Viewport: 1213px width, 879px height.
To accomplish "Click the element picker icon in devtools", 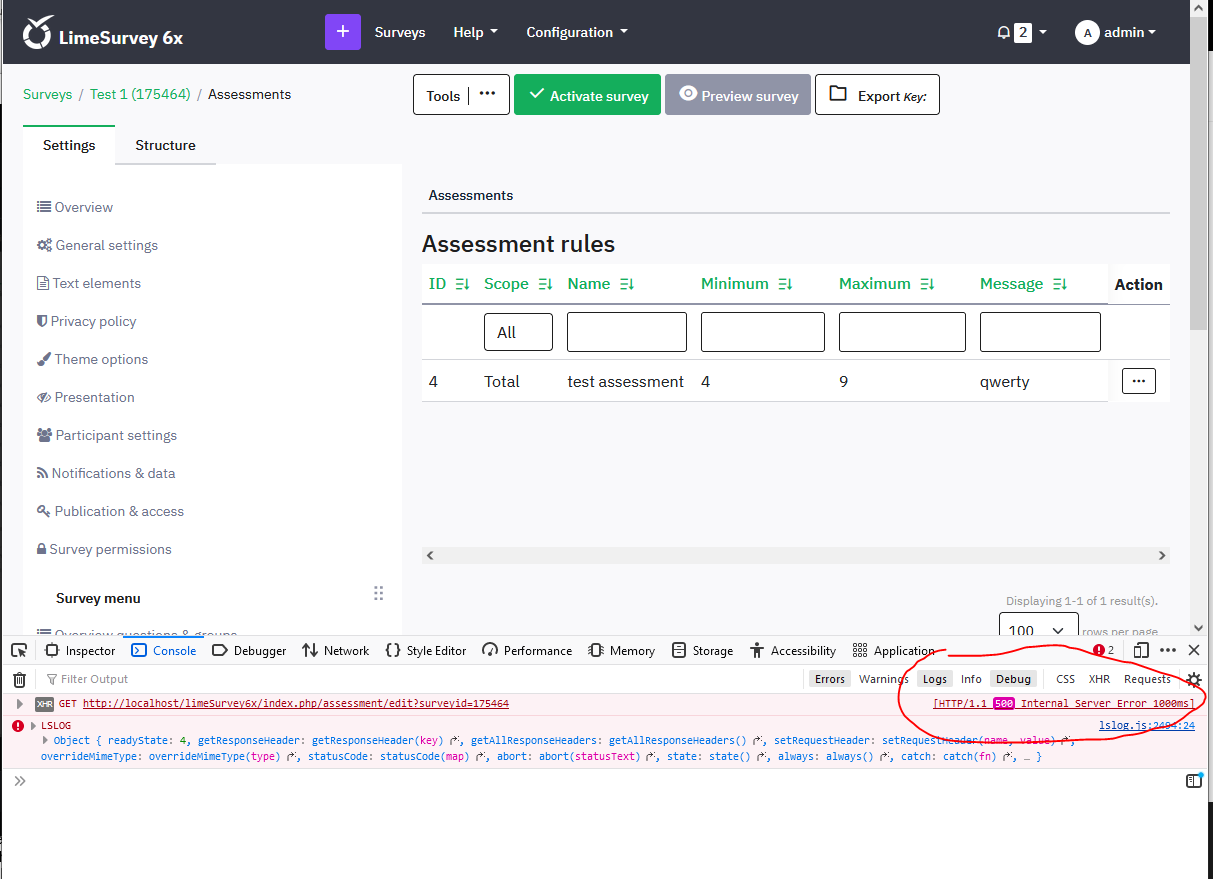I will (x=19, y=650).
